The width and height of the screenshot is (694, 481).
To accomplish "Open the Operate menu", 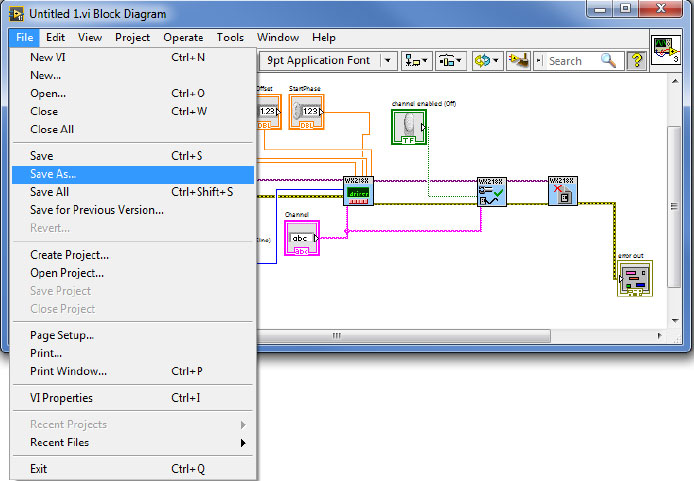I will coord(183,37).
